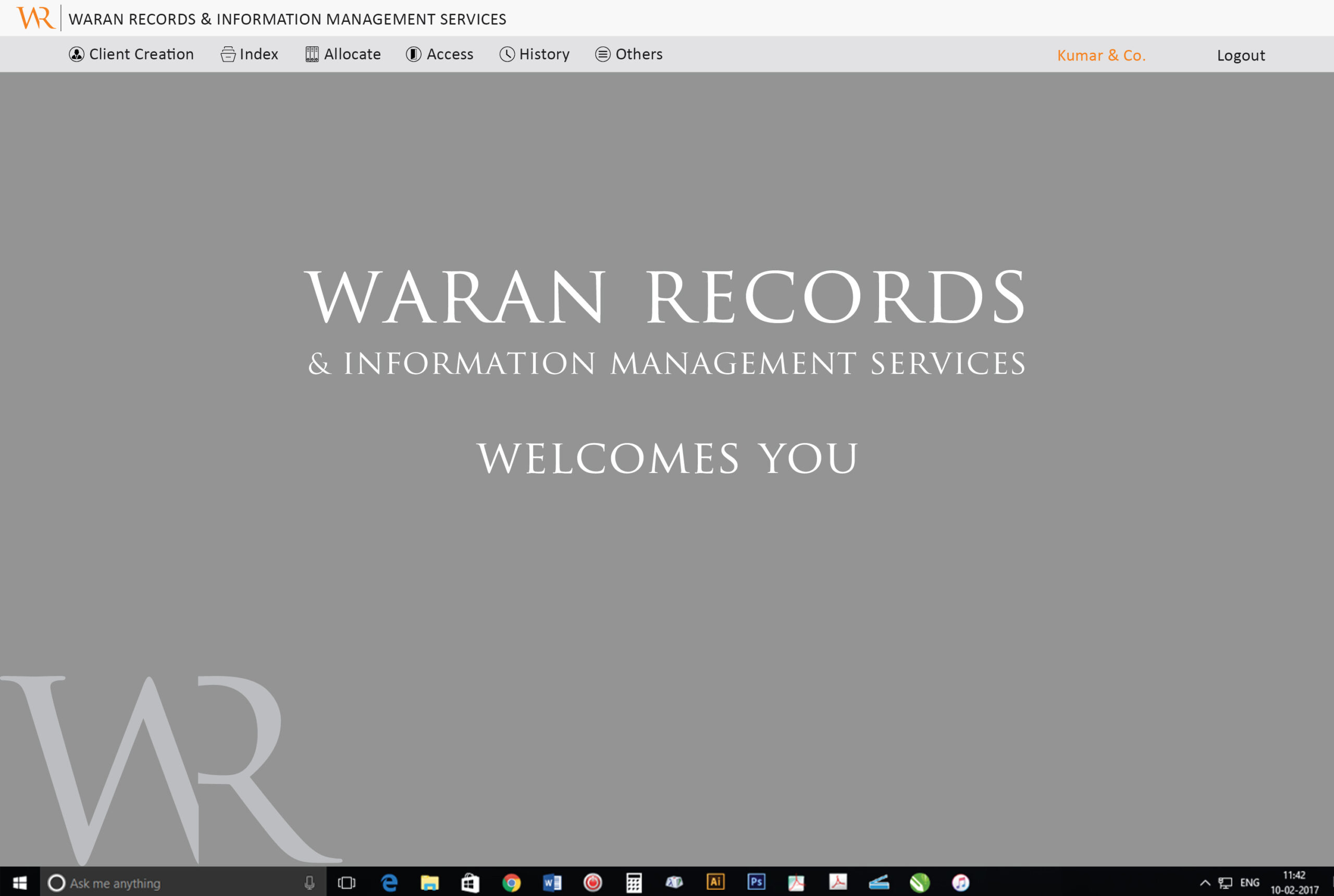This screenshot has height=896, width=1334.
Task: Open the Acrobat icon beside Photoshop
Action: pos(797,883)
